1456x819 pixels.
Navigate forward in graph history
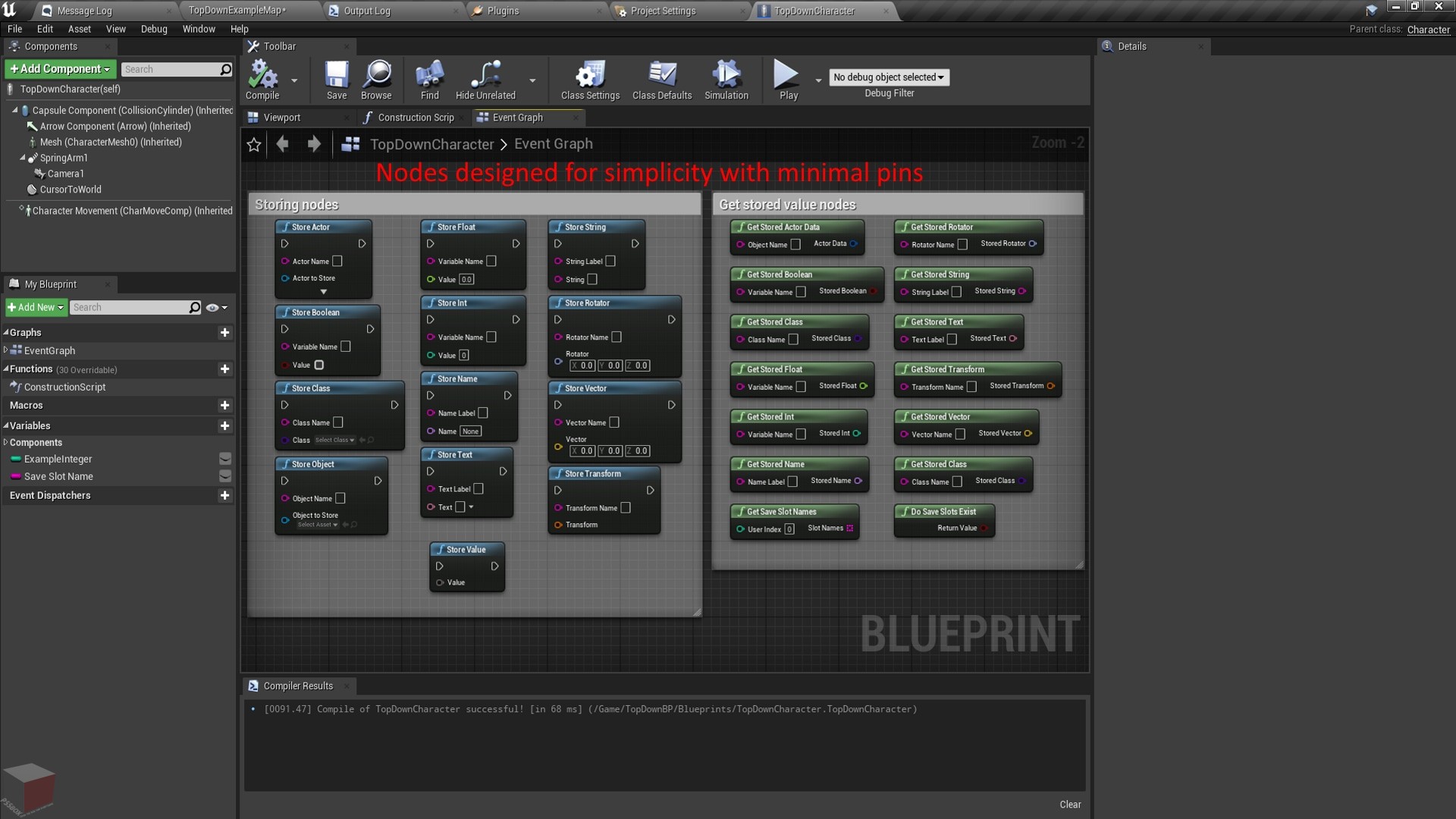(314, 143)
